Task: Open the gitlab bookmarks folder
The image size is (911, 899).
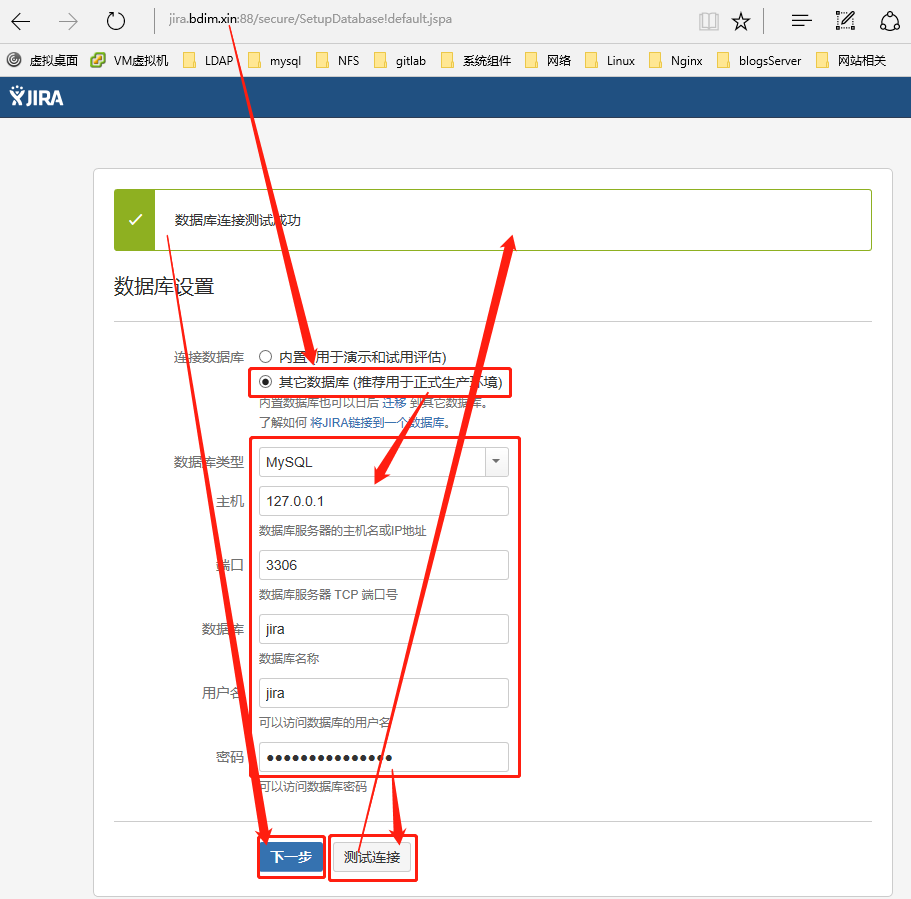Action: click(400, 61)
